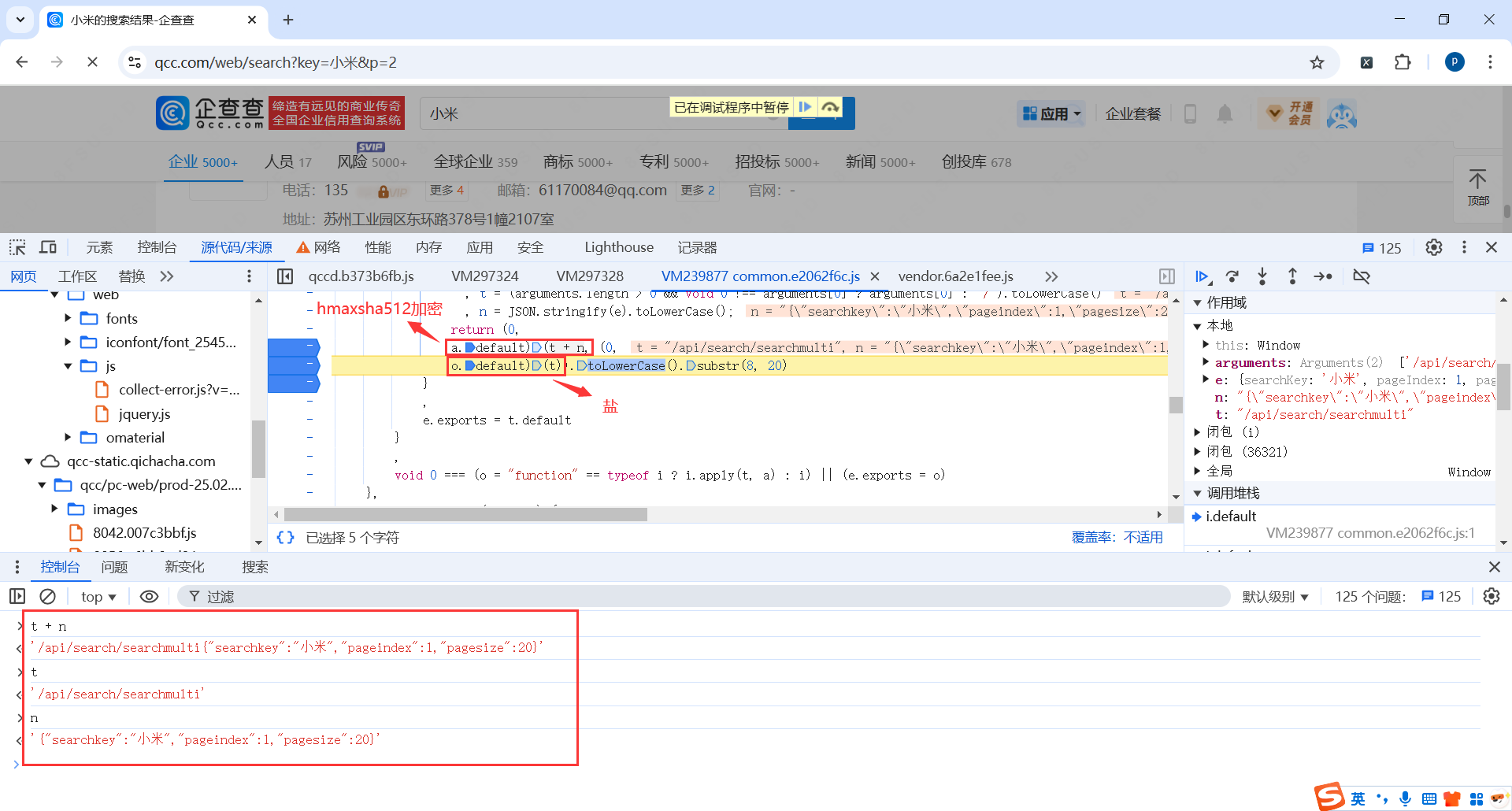Expand the images folder
1512x811 pixels.
pos(54,509)
